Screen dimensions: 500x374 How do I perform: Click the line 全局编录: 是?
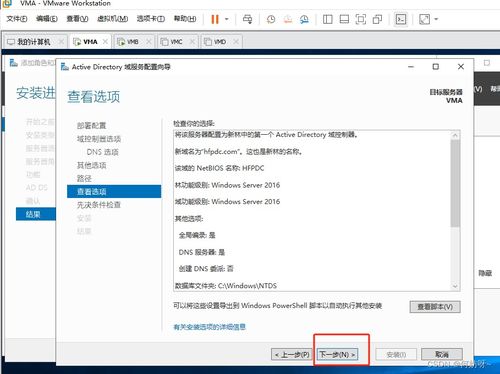197,235
